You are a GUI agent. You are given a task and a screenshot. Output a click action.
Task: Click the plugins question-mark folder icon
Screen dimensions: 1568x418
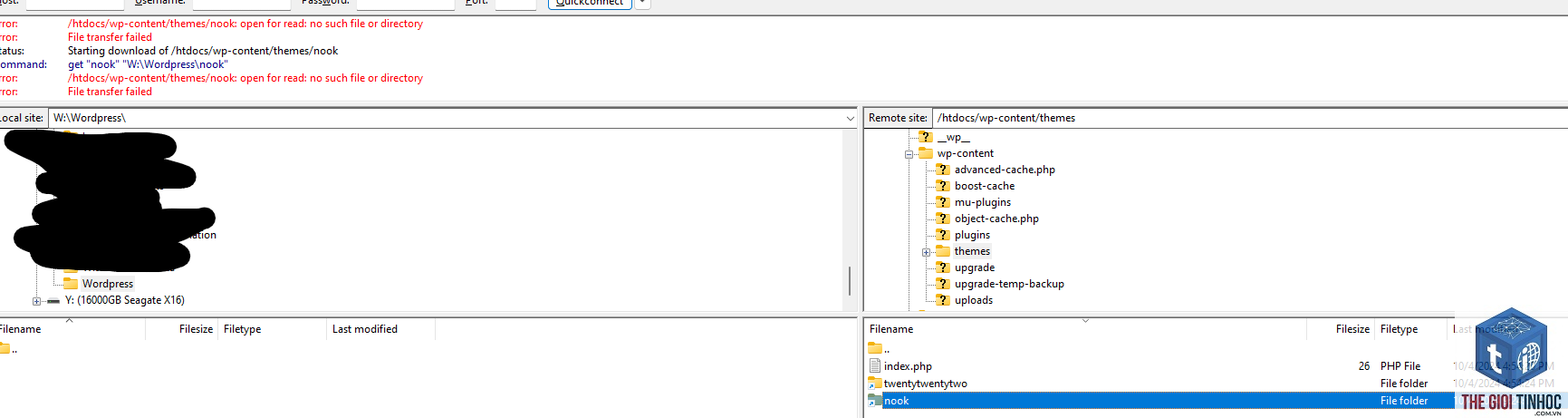pos(942,235)
